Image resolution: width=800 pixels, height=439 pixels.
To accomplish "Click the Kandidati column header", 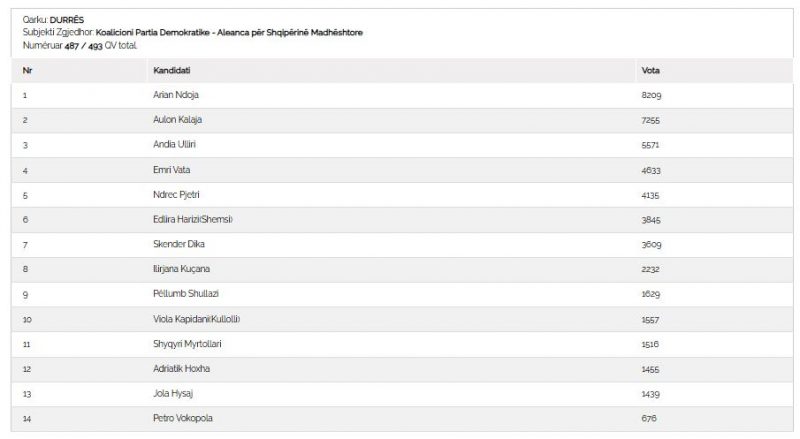I will coord(171,70).
